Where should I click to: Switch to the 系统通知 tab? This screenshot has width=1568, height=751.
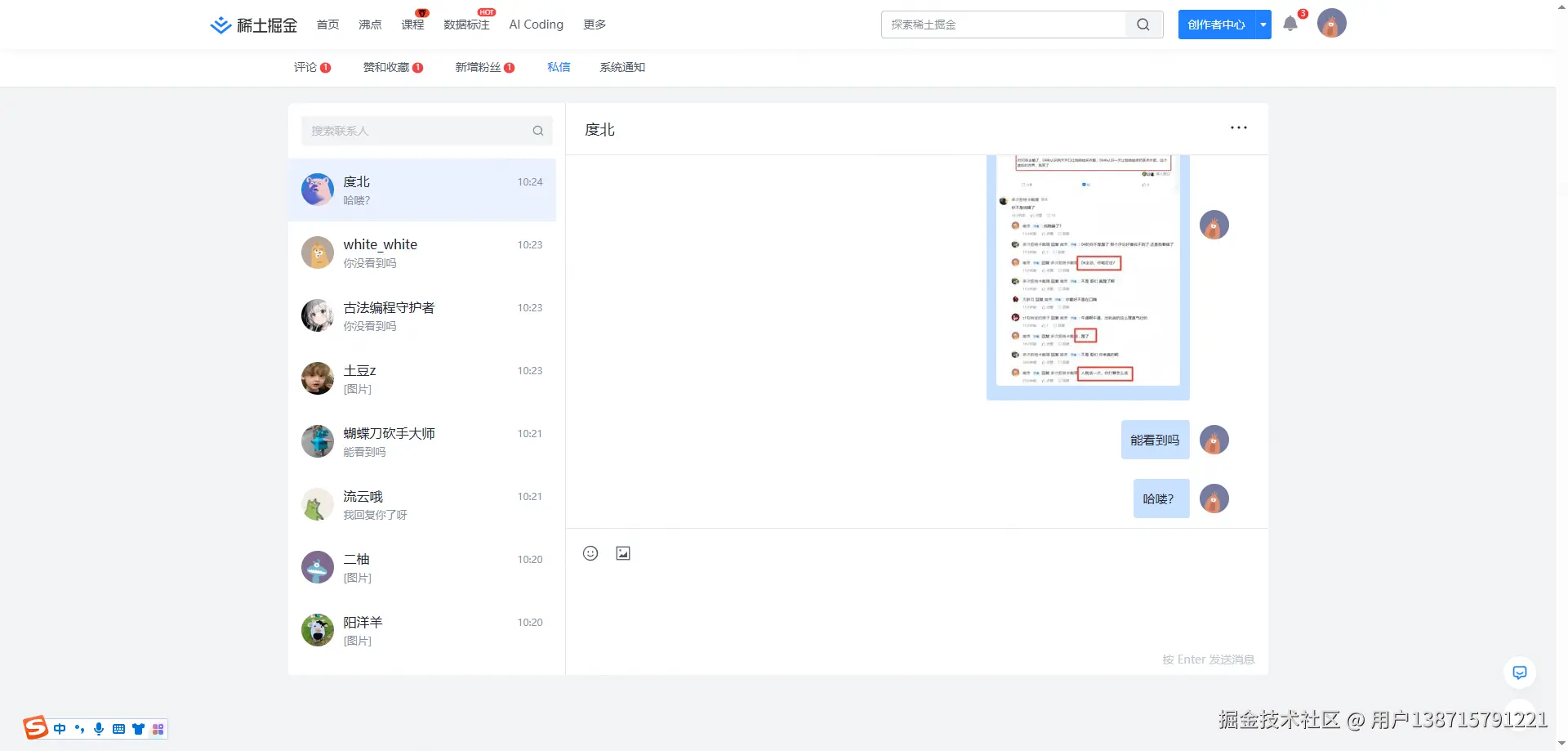tap(621, 67)
